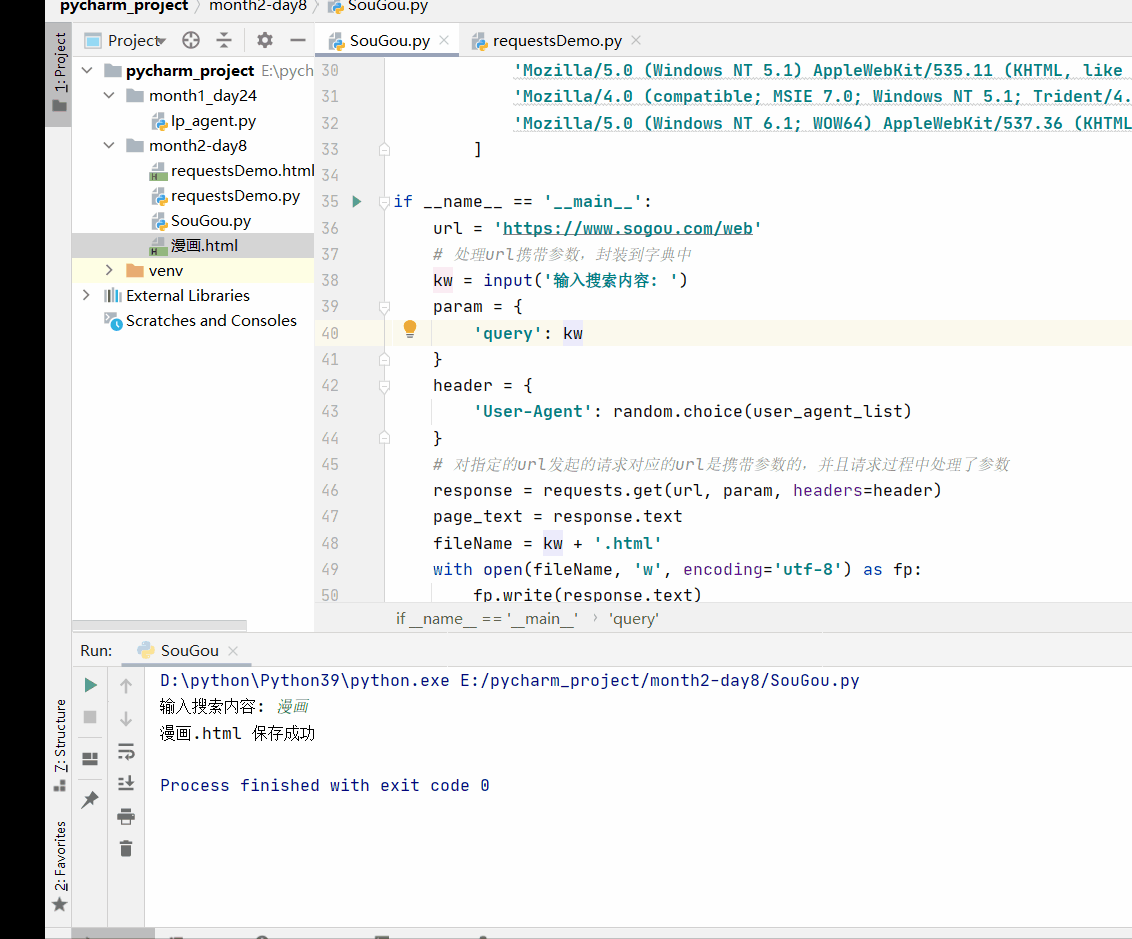This screenshot has height=939, width=1132.
Task: Click the Favorites star icon
Action: (x=60, y=904)
